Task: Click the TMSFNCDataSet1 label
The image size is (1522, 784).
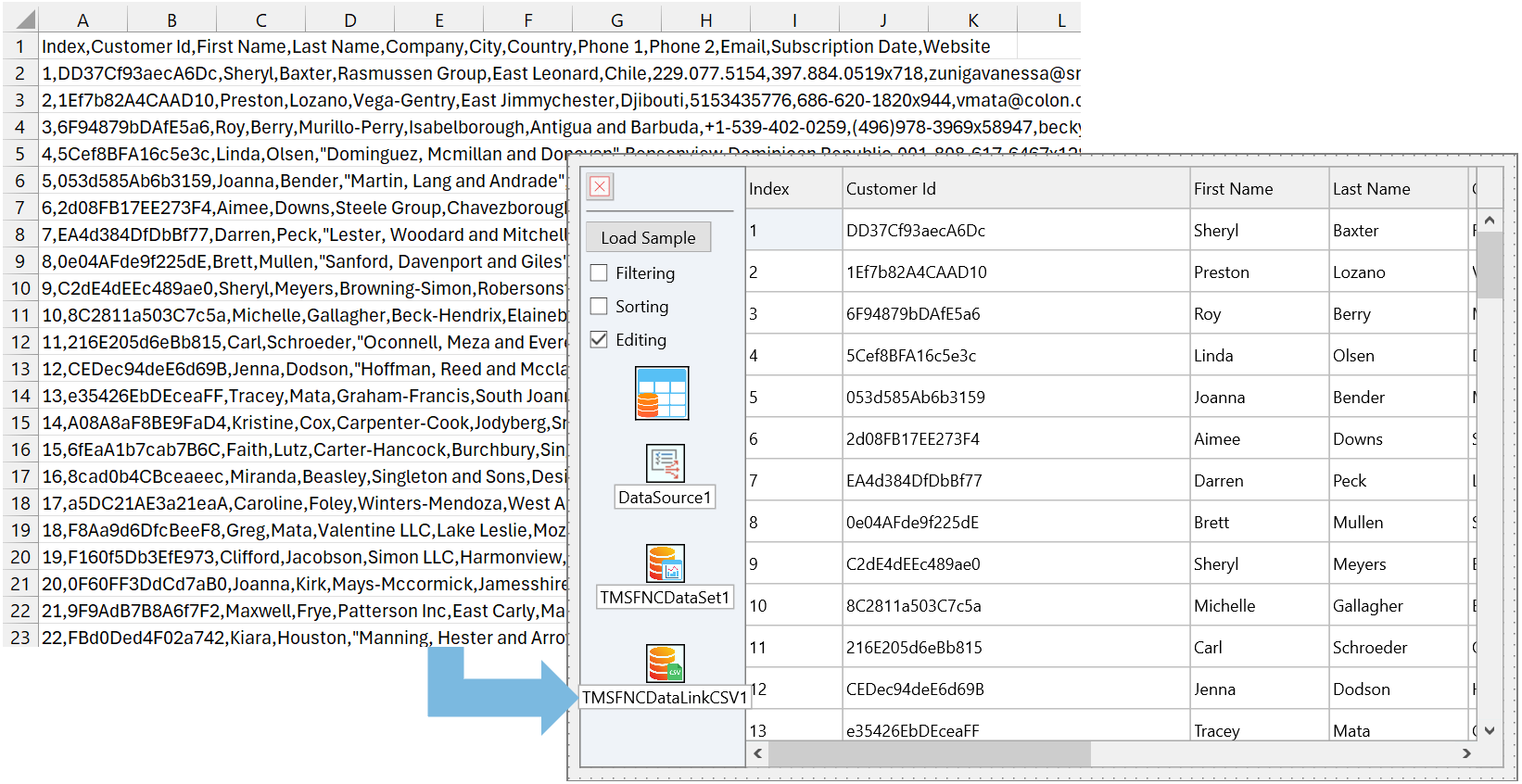Action: [665, 597]
